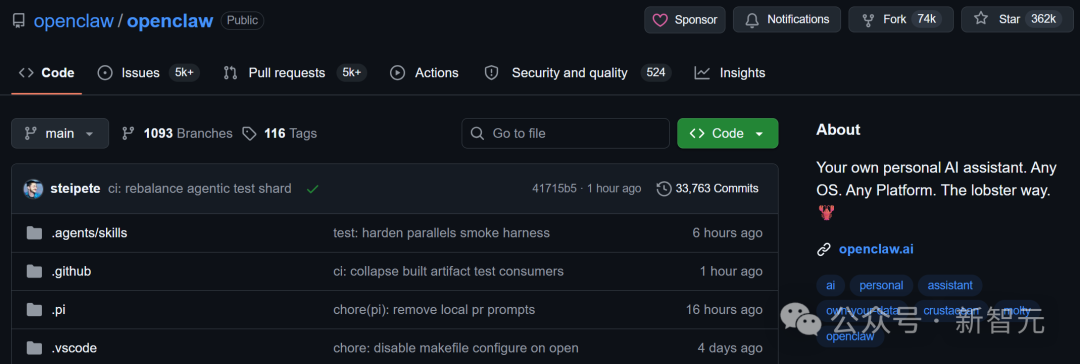Image resolution: width=1080 pixels, height=364 pixels.
Task: Click the chain link icon beside openclaw.ai
Action: point(824,250)
